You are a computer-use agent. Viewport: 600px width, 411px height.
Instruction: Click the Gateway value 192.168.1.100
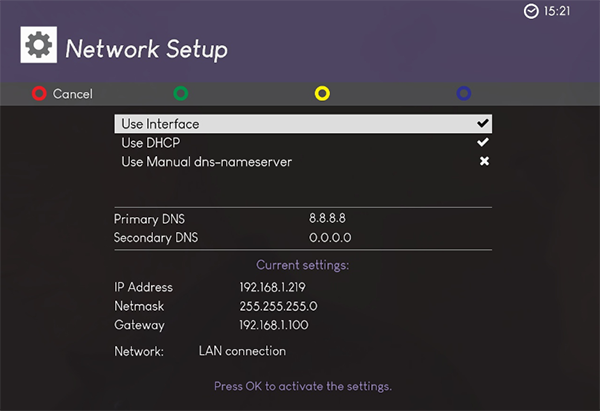pos(274,325)
